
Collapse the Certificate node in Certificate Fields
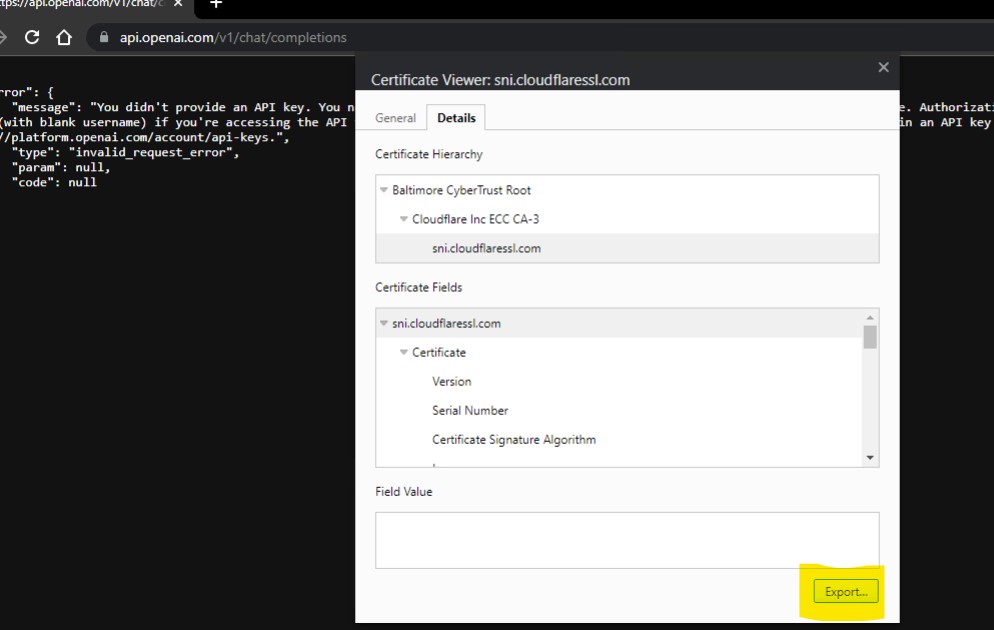point(404,352)
